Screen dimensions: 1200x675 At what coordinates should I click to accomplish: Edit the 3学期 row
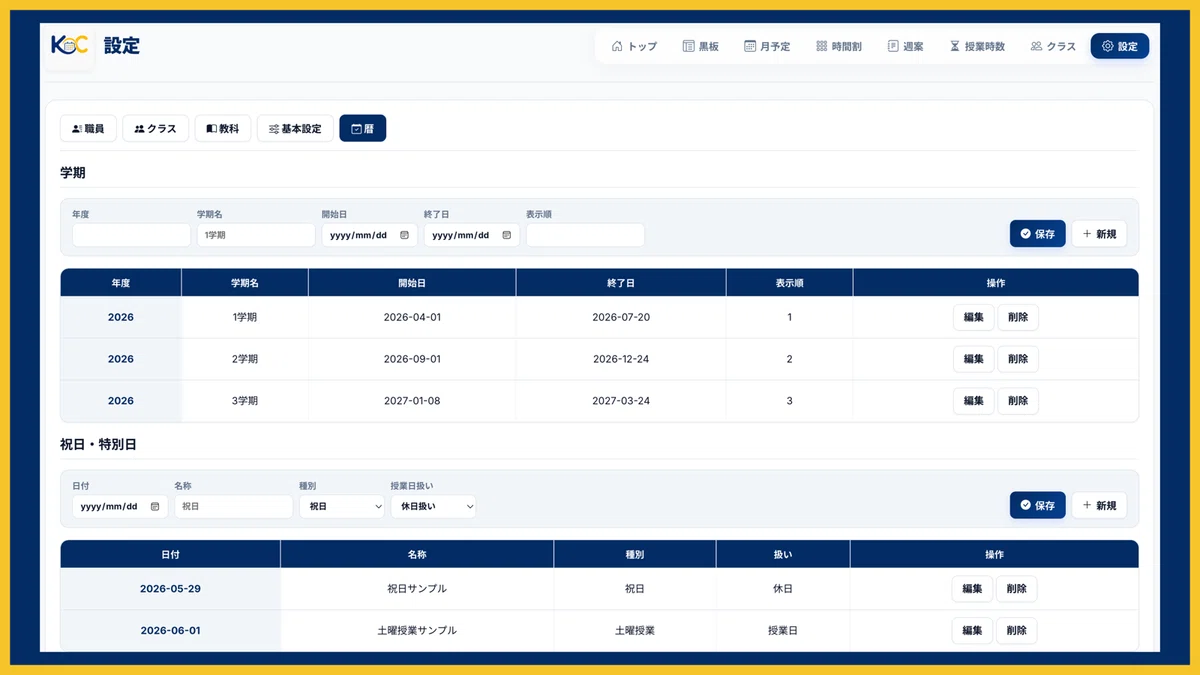(973, 401)
